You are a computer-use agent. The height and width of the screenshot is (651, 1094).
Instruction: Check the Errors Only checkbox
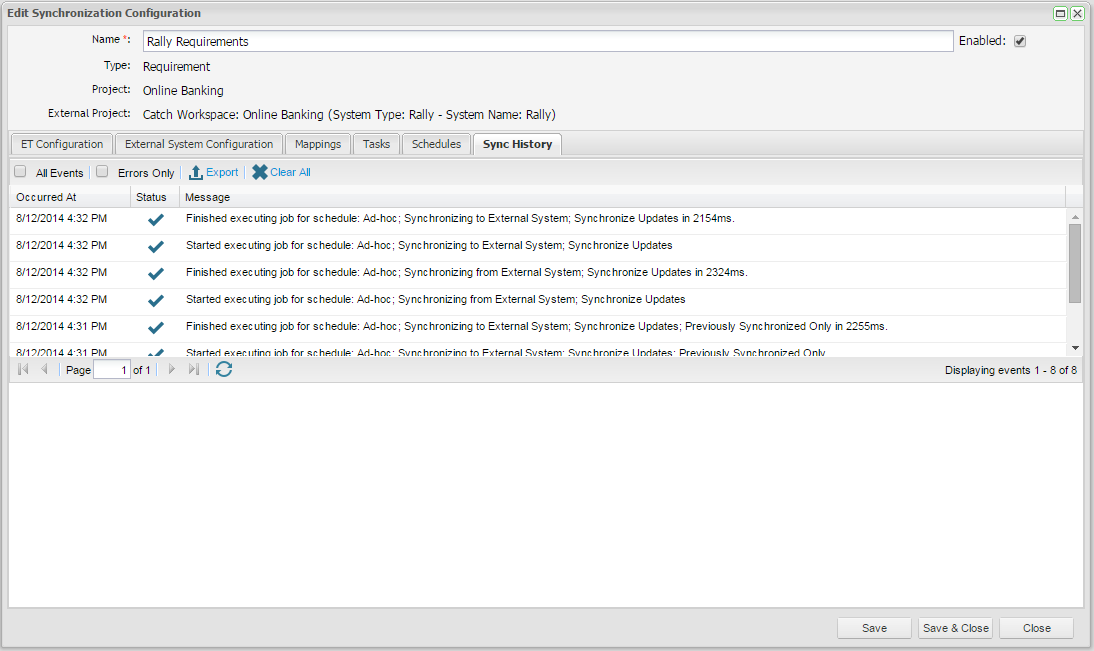(102, 172)
